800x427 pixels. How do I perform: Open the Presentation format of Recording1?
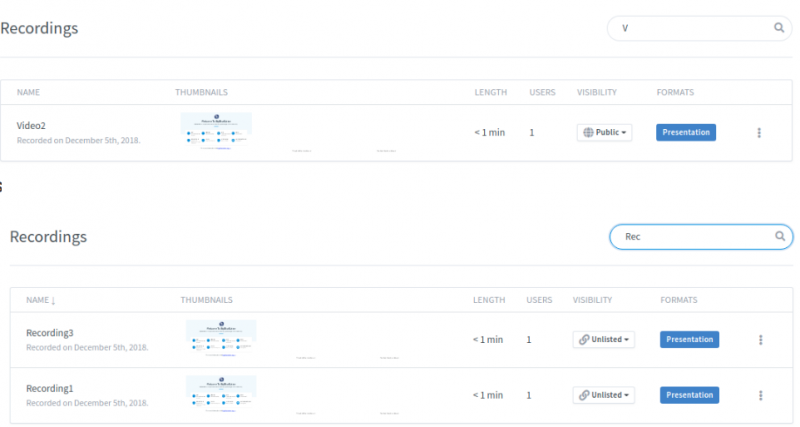689,395
